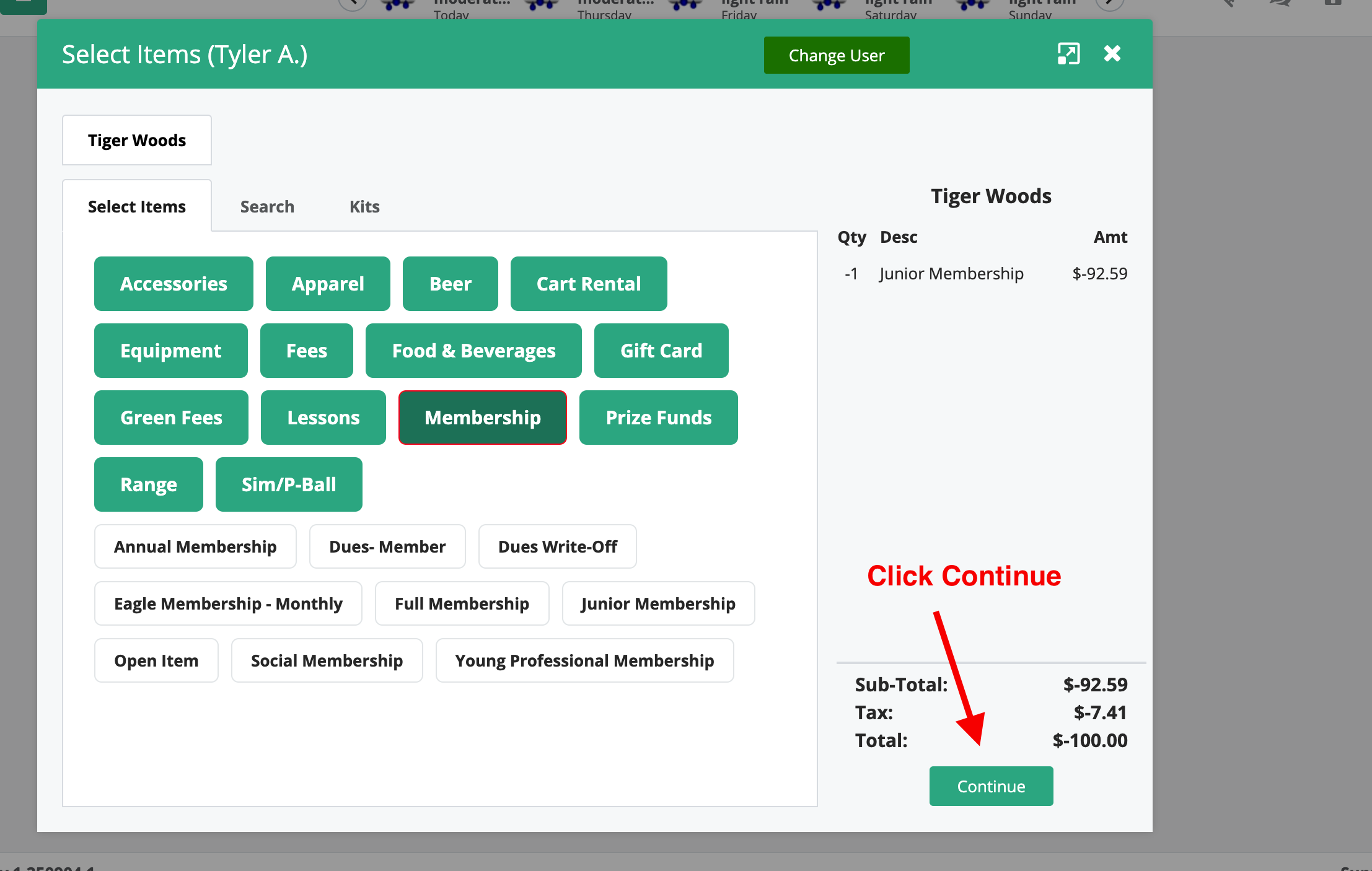Click Junior Membership line in cart
1372x871 pixels.
pos(951,274)
